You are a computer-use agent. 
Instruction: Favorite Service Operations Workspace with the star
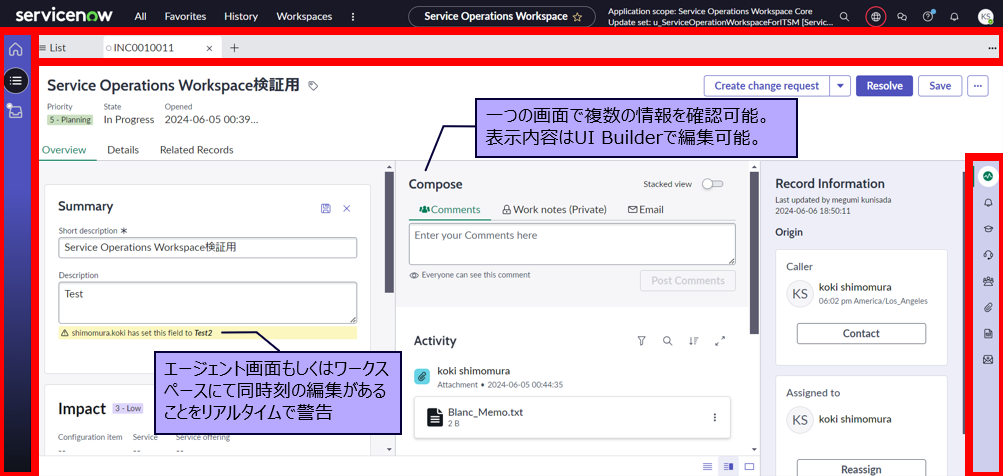coord(577,17)
